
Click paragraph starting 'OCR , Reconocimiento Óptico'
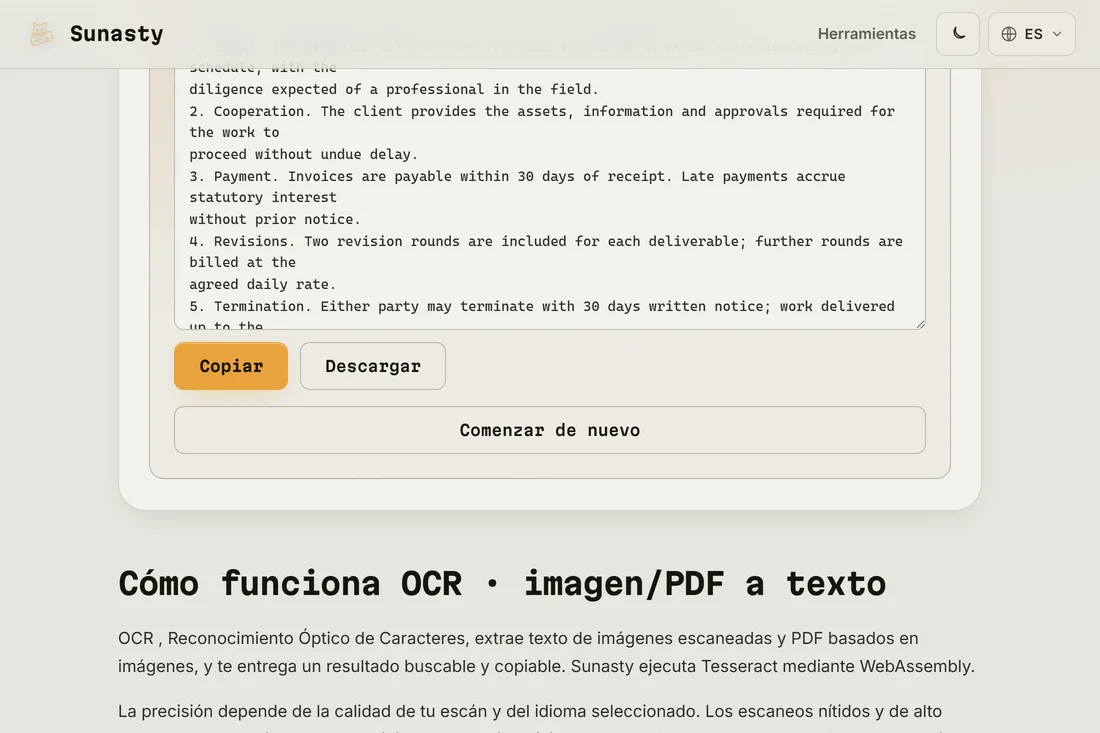(546, 652)
